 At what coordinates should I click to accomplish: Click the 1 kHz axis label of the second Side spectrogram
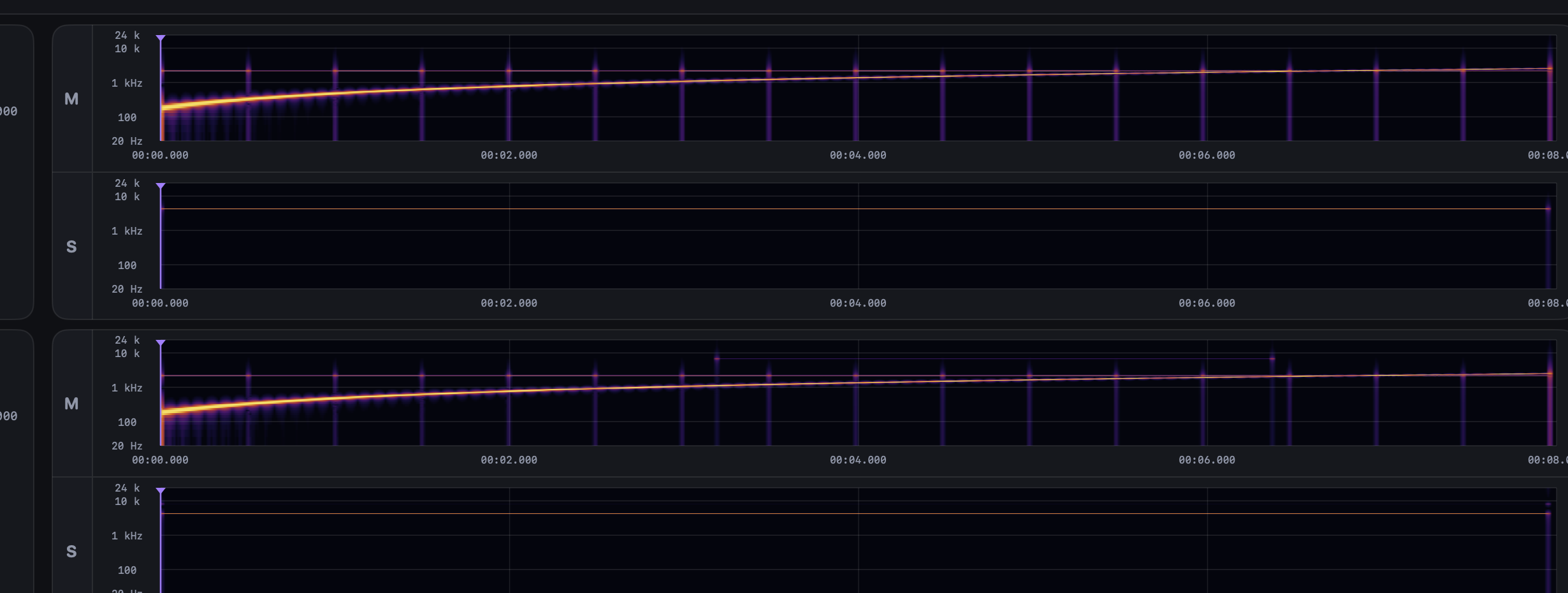click(127, 536)
